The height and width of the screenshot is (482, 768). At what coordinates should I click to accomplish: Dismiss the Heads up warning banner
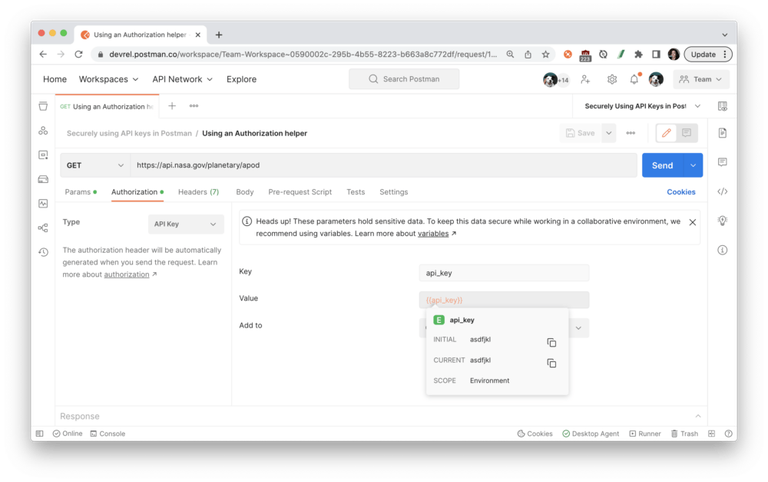click(x=693, y=222)
